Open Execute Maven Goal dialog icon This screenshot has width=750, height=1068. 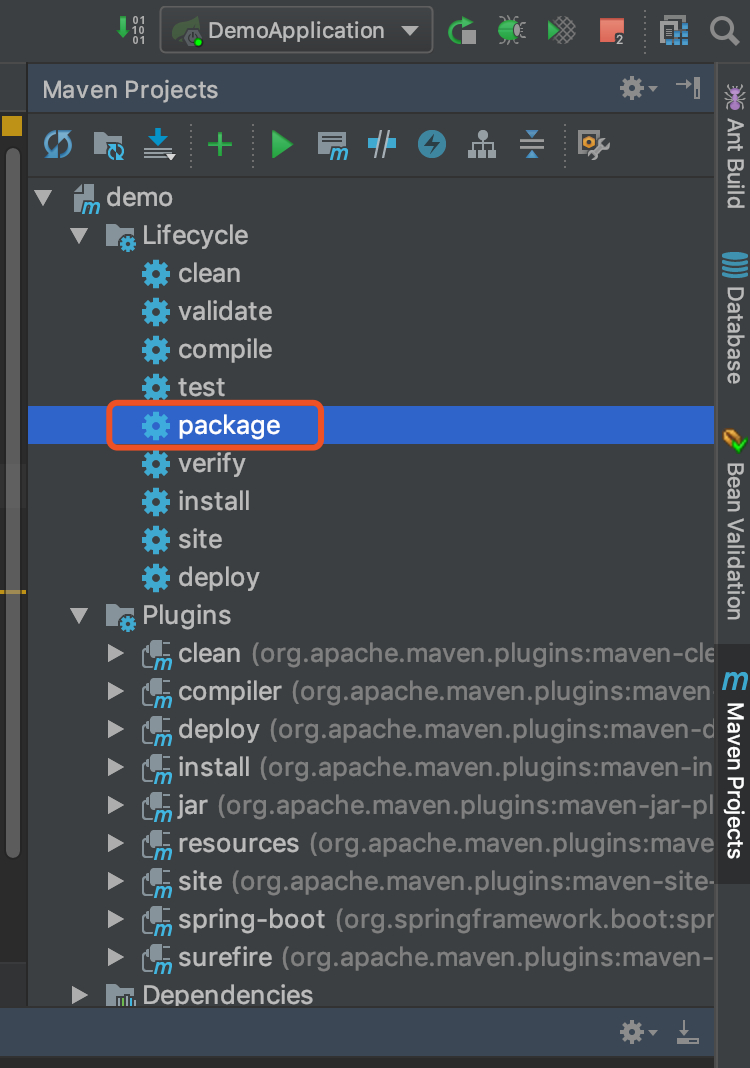click(x=332, y=145)
